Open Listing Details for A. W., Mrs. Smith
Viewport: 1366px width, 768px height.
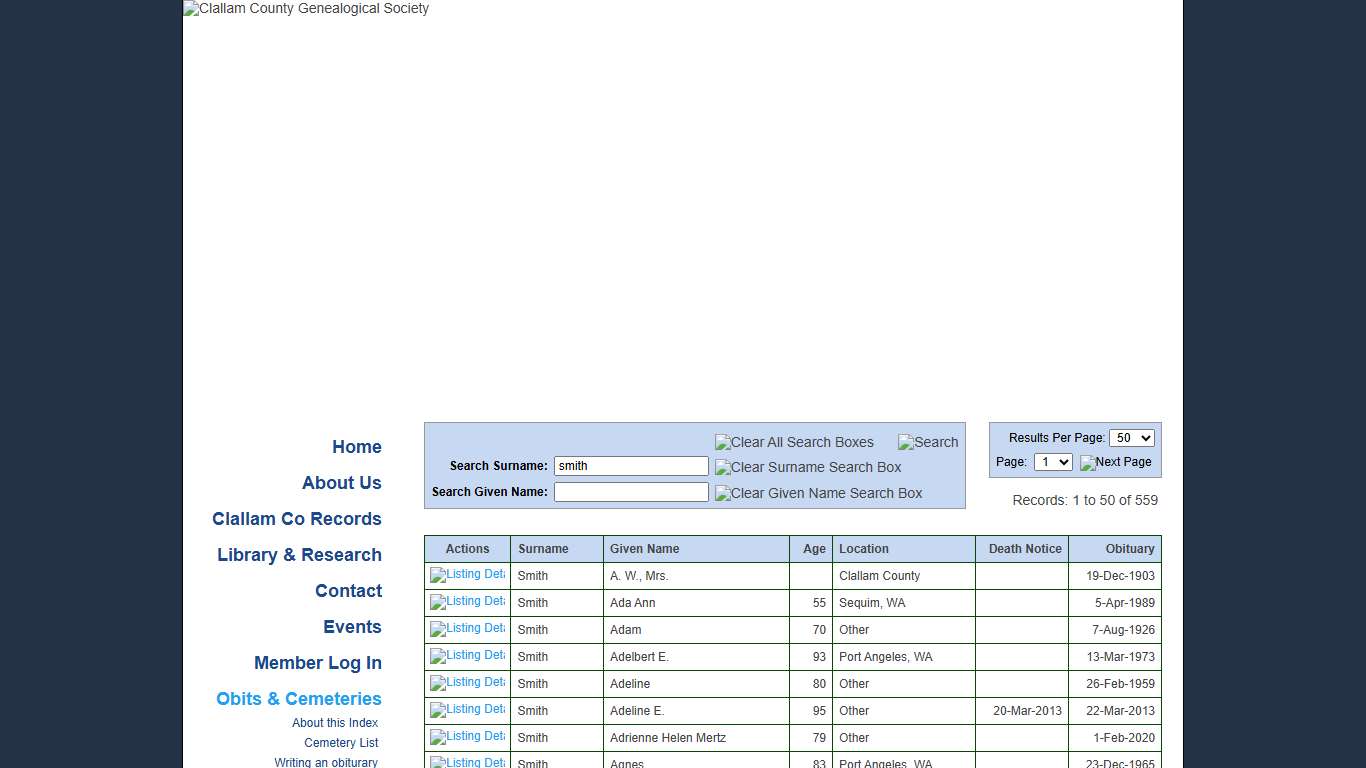point(467,575)
